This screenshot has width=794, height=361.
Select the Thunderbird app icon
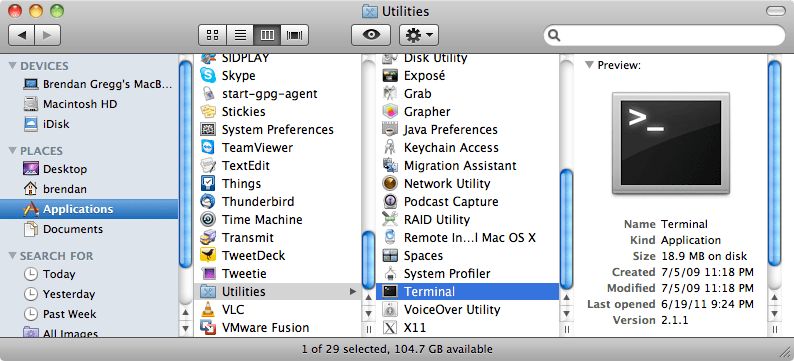point(208,202)
